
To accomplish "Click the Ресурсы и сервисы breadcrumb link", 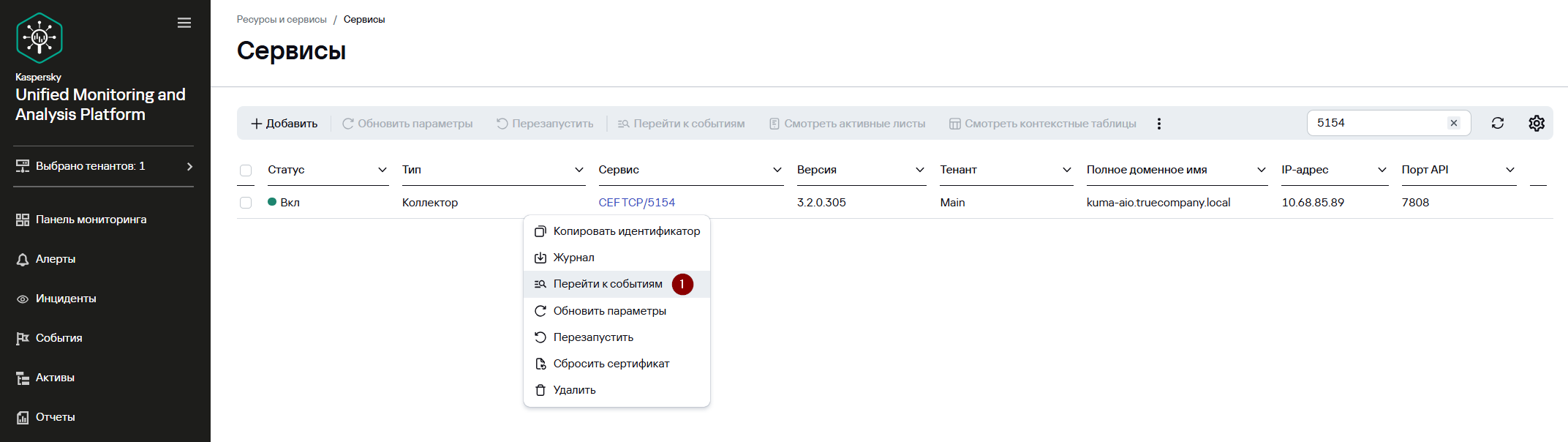I will point(282,20).
